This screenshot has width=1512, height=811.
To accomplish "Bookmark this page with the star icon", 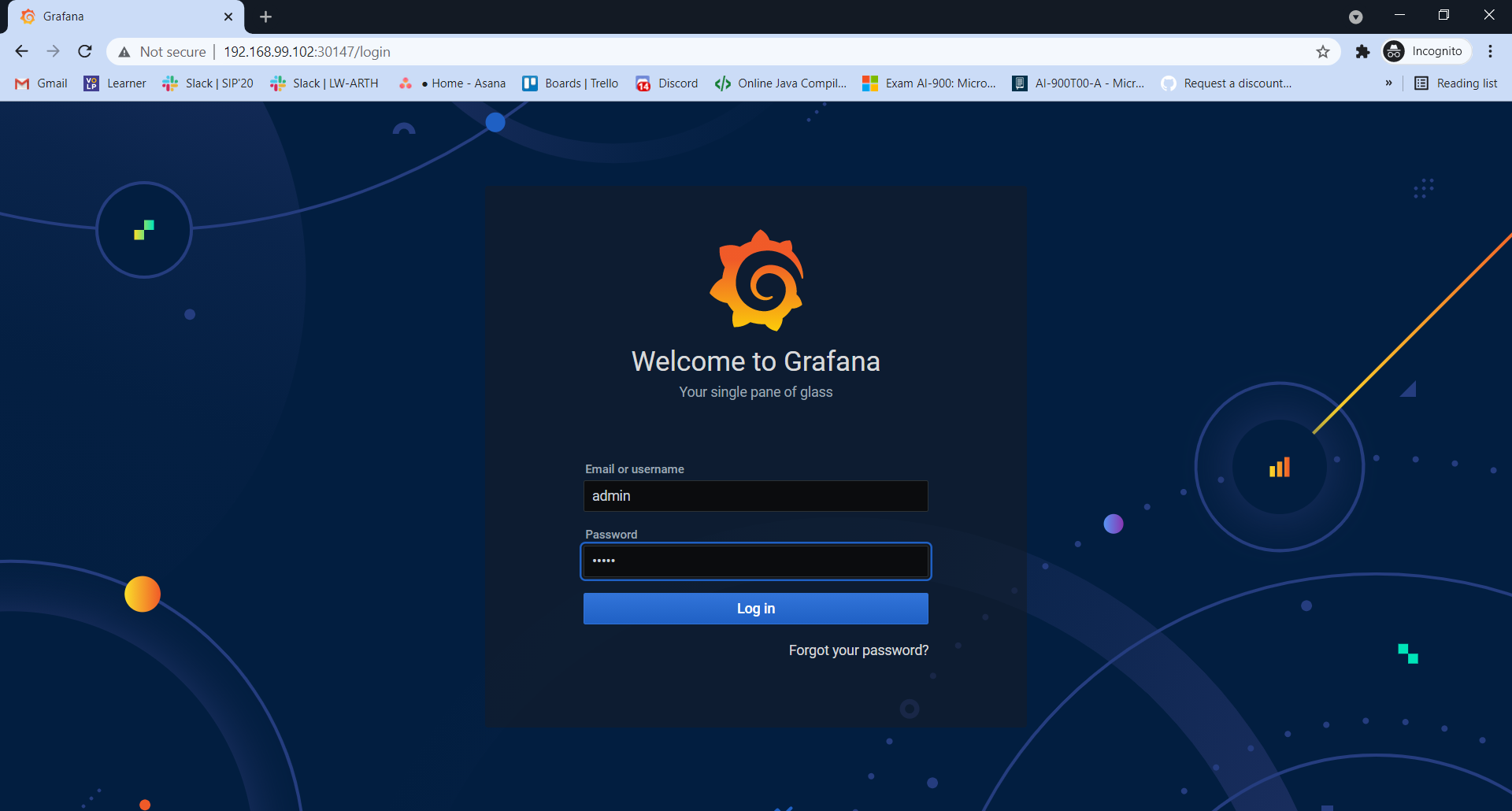I will 1323,51.
